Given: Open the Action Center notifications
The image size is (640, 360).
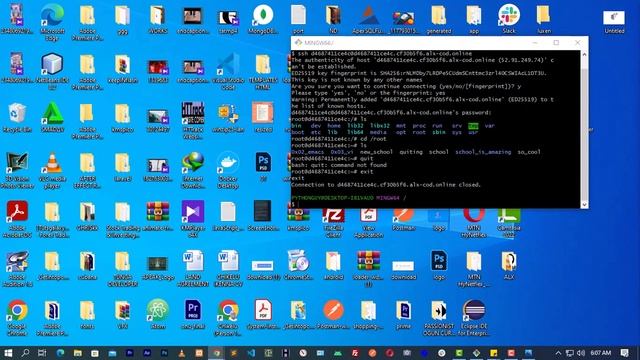Looking at the screenshot, I should point(624,353).
